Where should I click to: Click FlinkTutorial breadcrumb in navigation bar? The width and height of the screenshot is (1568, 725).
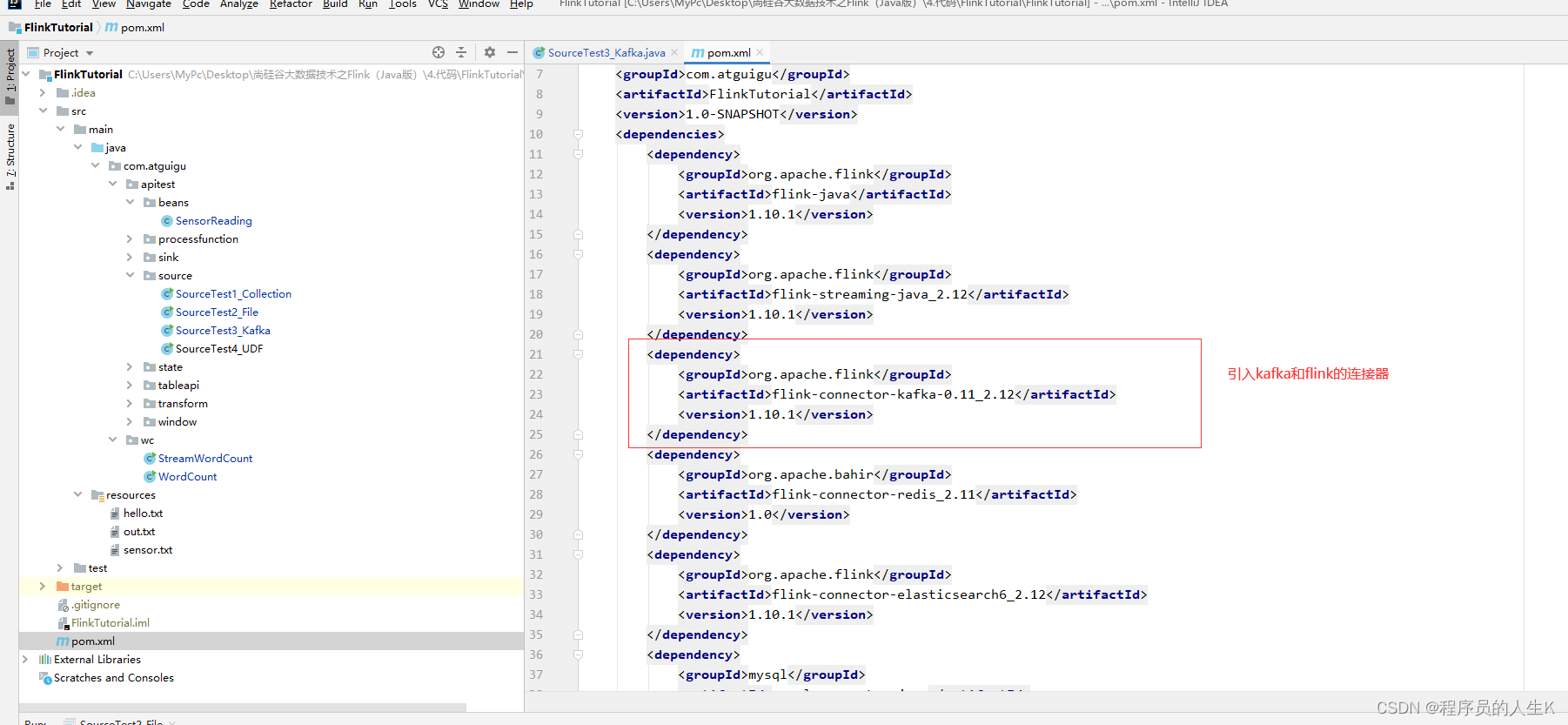57,28
